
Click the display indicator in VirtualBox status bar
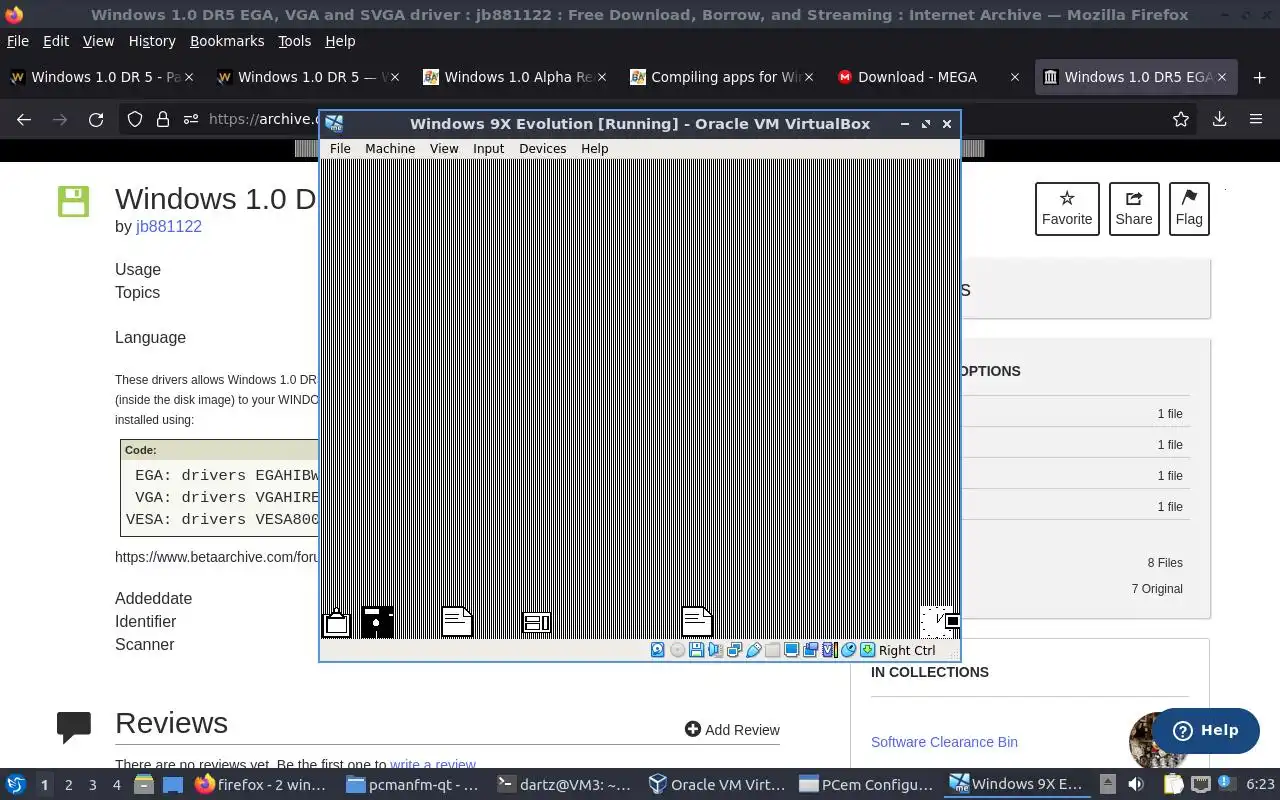(791, 650)
